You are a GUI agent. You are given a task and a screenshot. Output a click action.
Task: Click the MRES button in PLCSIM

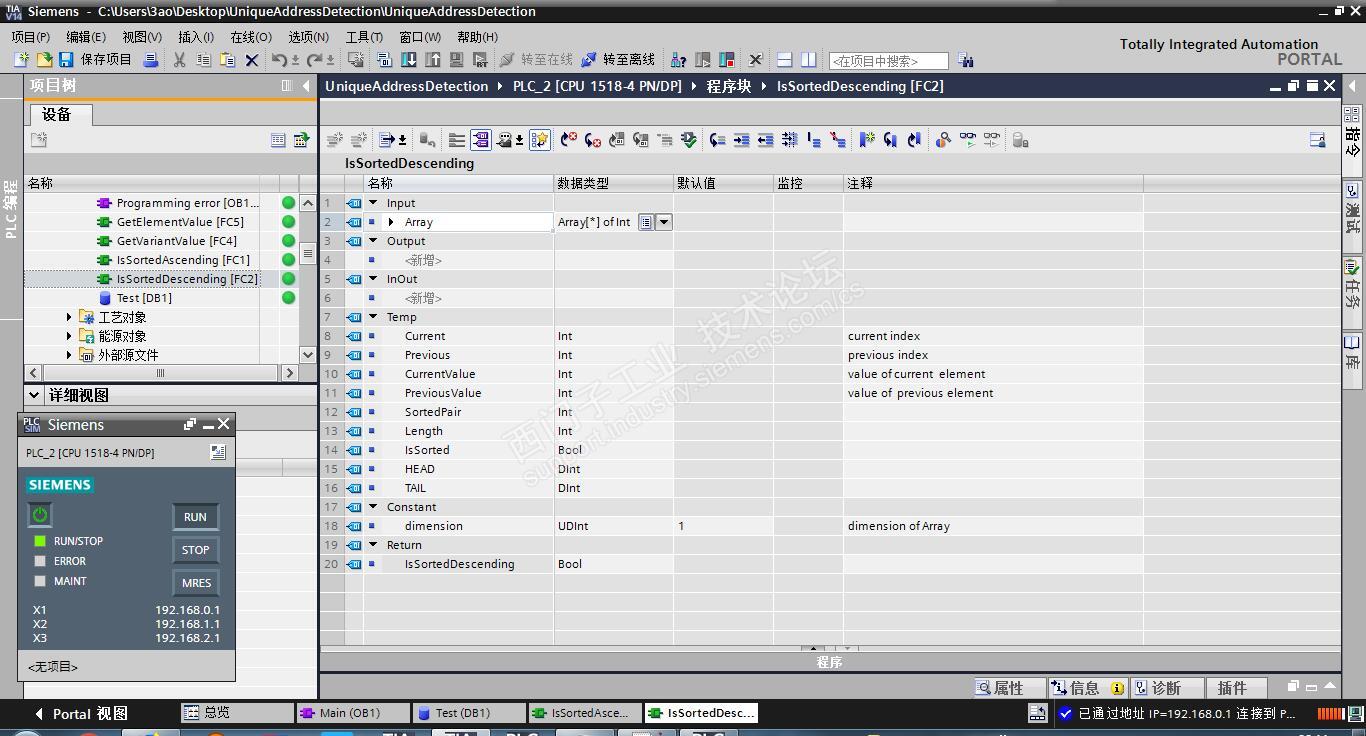tap(195, 583)
